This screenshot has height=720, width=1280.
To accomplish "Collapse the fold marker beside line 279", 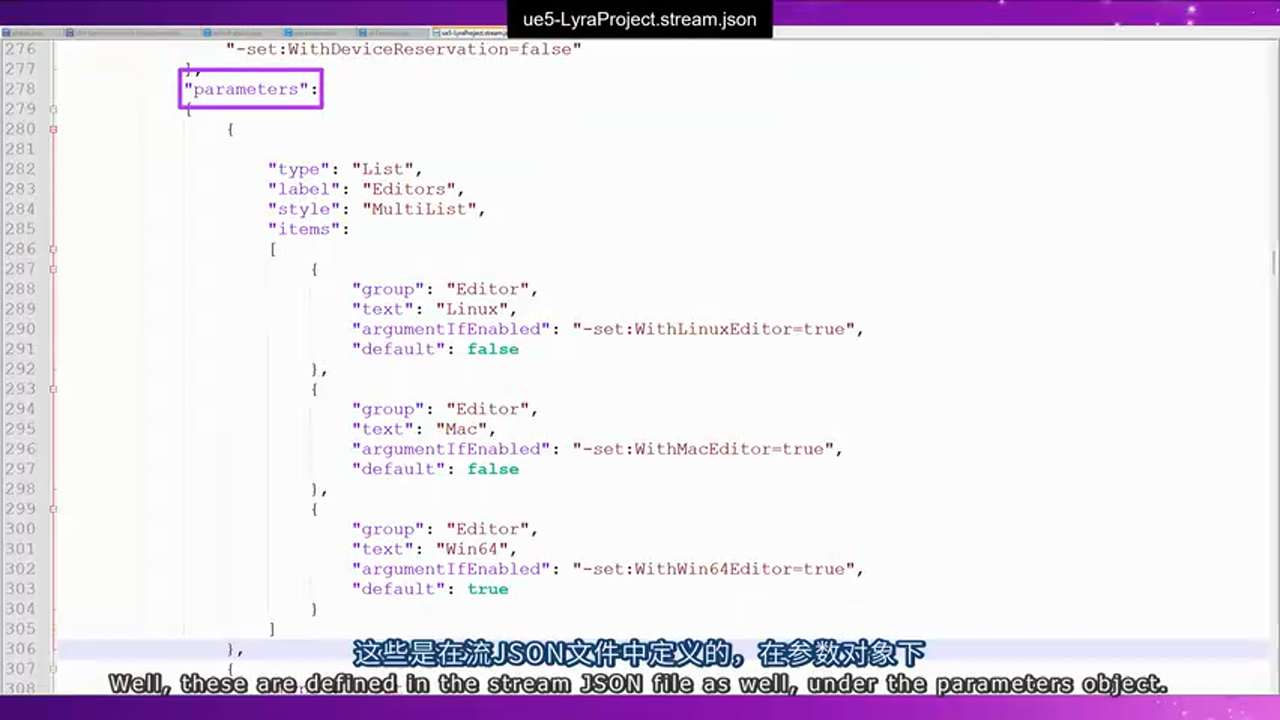I will coord(52,109).
